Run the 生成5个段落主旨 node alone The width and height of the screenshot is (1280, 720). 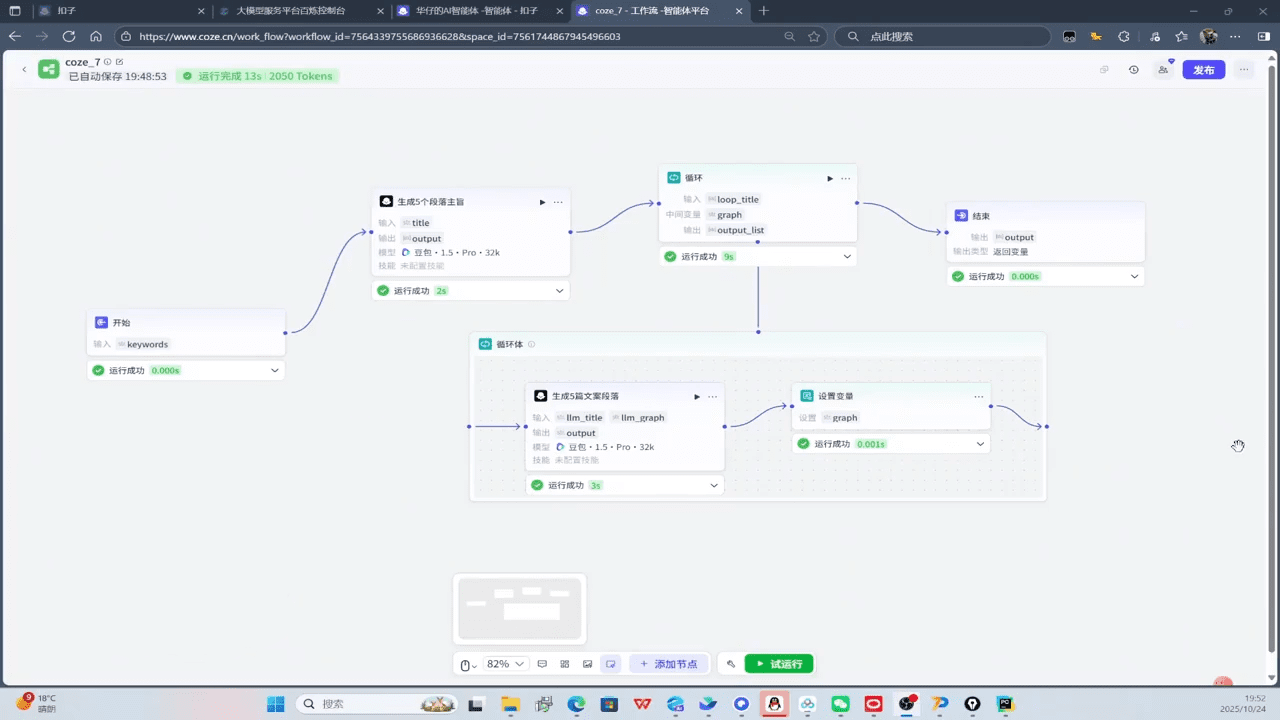[x=542, y=202]
